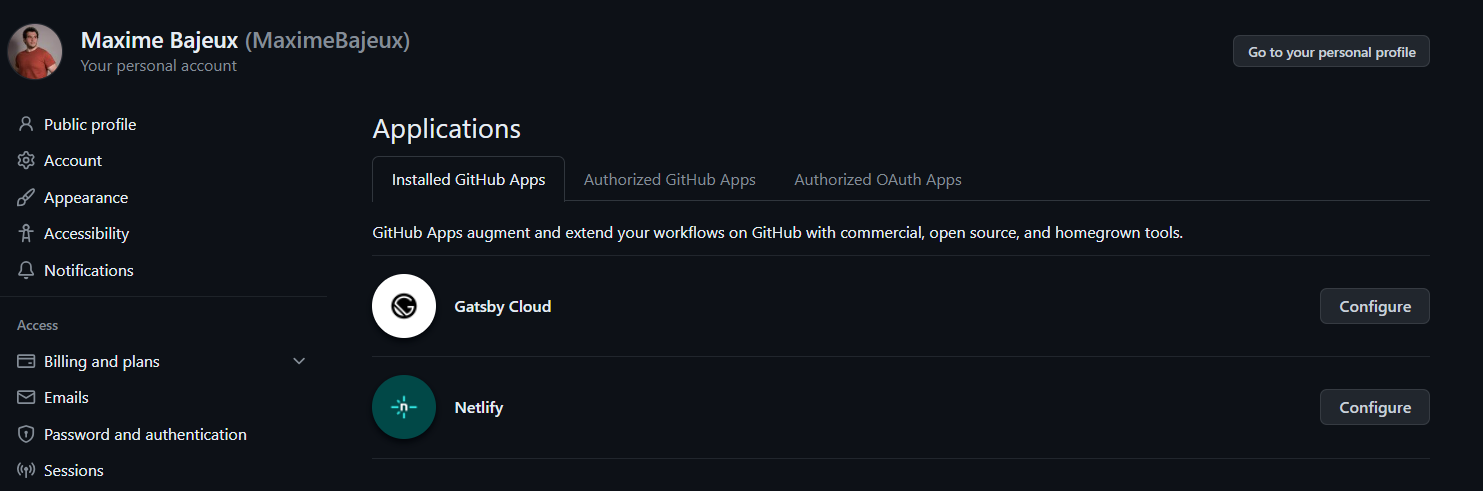Click the Gatsby Cloud app name
The image size is (1483, 491).
click(x=503, y=306)
